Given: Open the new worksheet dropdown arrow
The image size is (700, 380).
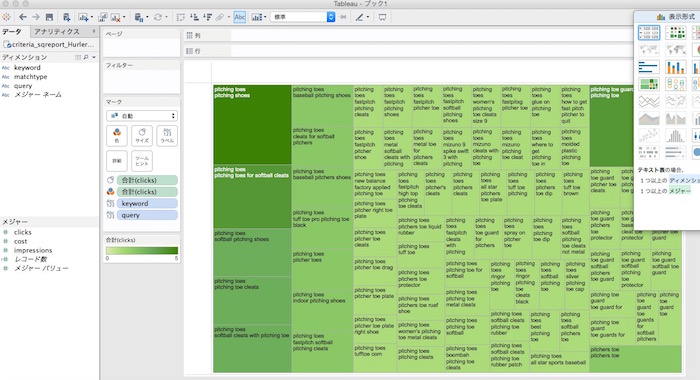Looking at the screenshot, I should 92,17.
